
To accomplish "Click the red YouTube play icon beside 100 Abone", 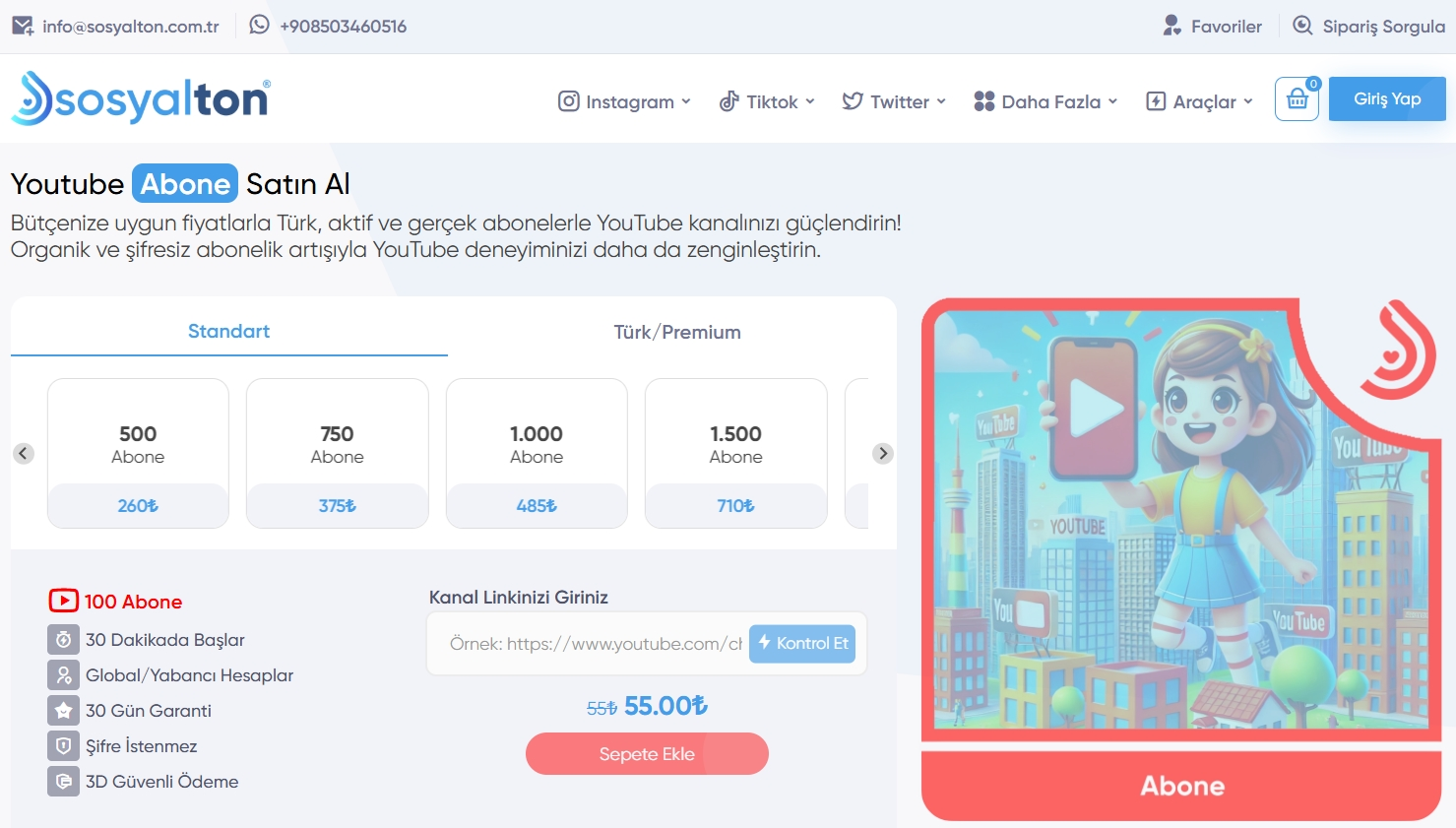I will (x=63, y=601).
